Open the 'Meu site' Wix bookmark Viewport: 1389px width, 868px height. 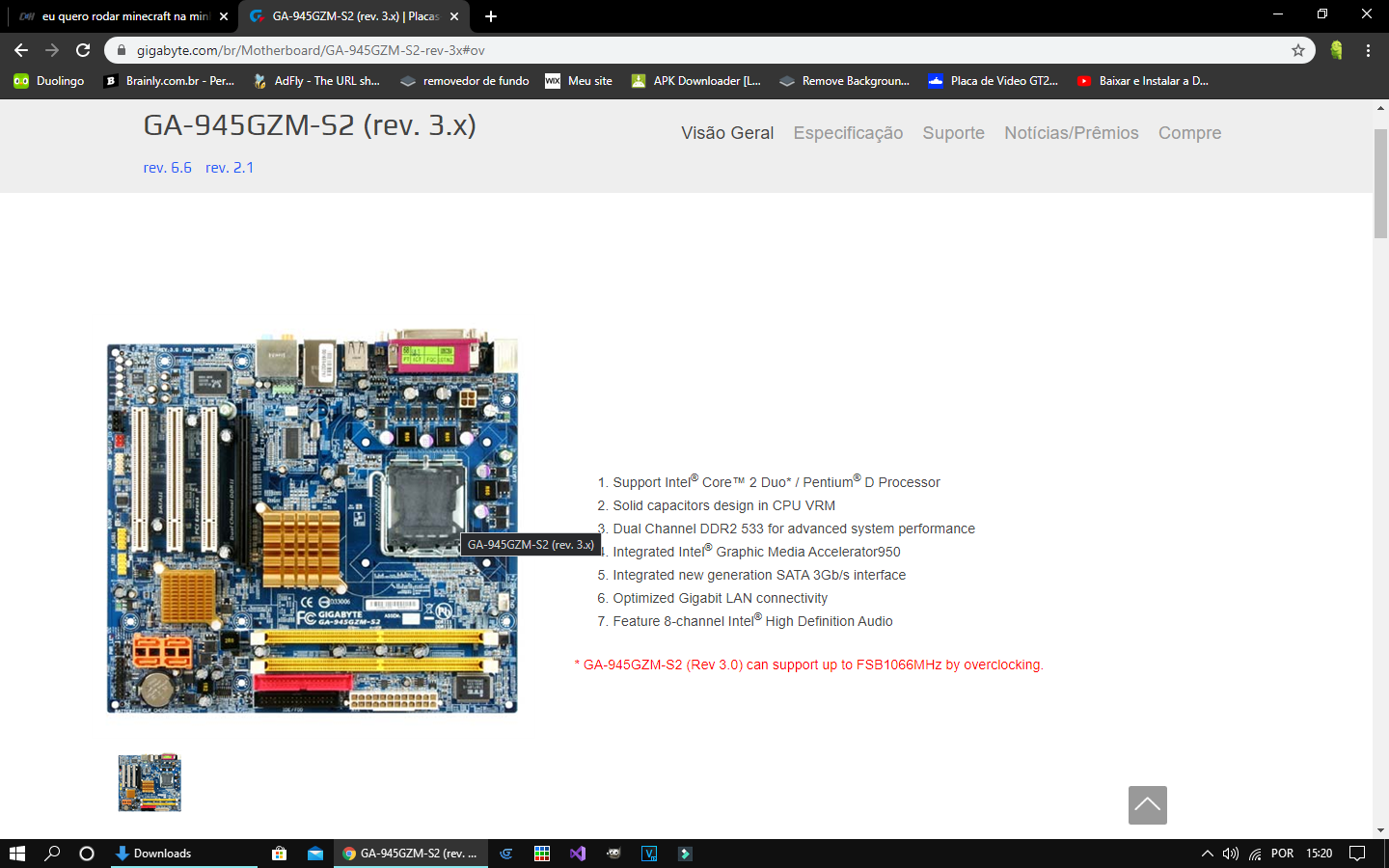tap(579, 81)
